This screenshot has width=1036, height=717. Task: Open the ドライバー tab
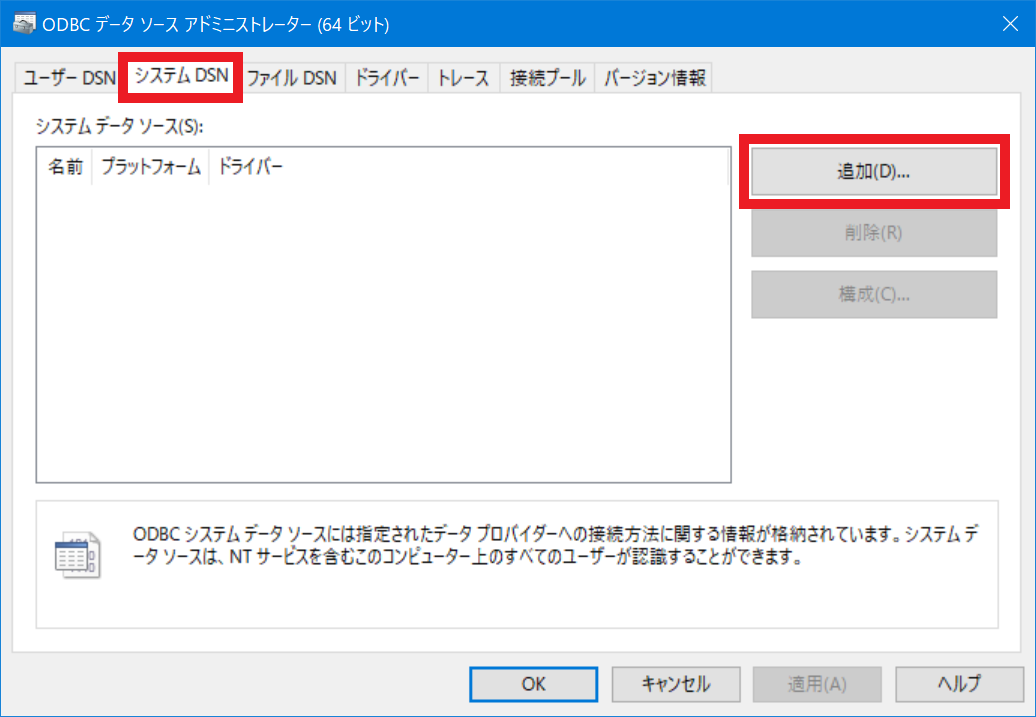387,78
